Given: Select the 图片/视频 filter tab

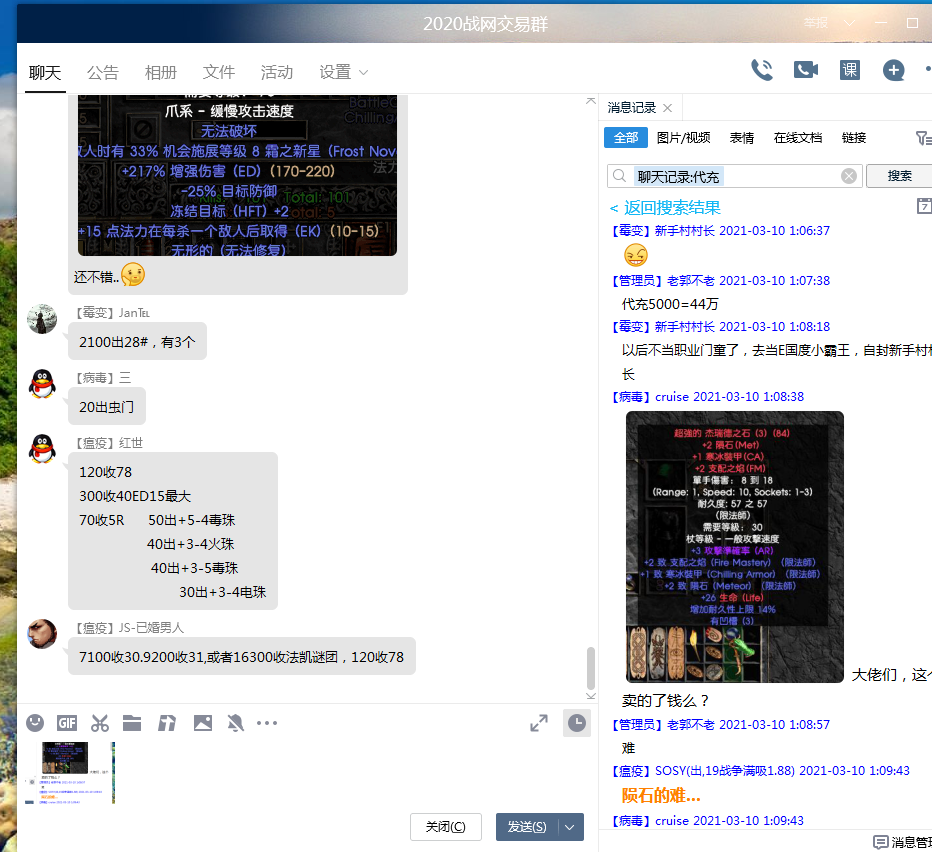Looking at the screenshot, I should click(x=683, y=138).
